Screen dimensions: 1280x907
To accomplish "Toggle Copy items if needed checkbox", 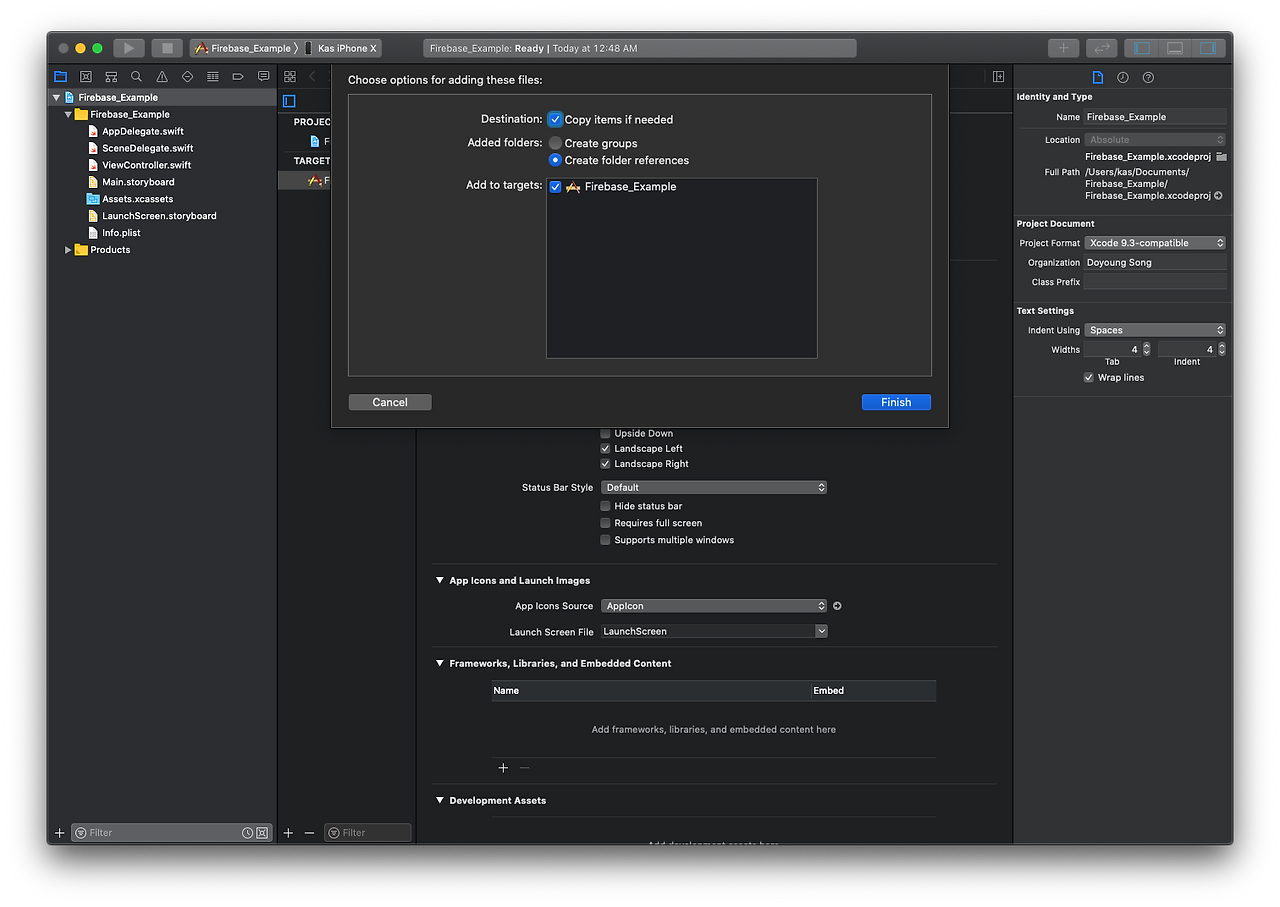I will click(x=555, y=119).
